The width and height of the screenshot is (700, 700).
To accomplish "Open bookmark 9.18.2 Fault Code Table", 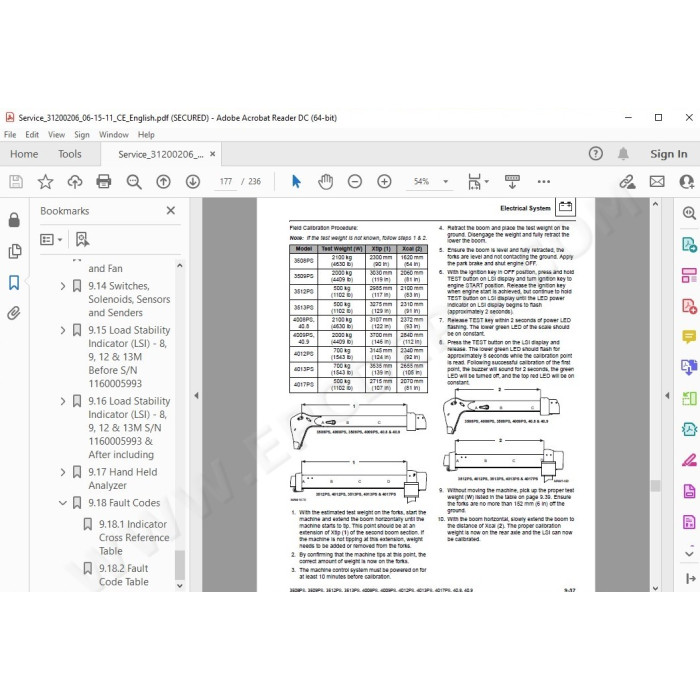I will point(124,575).
